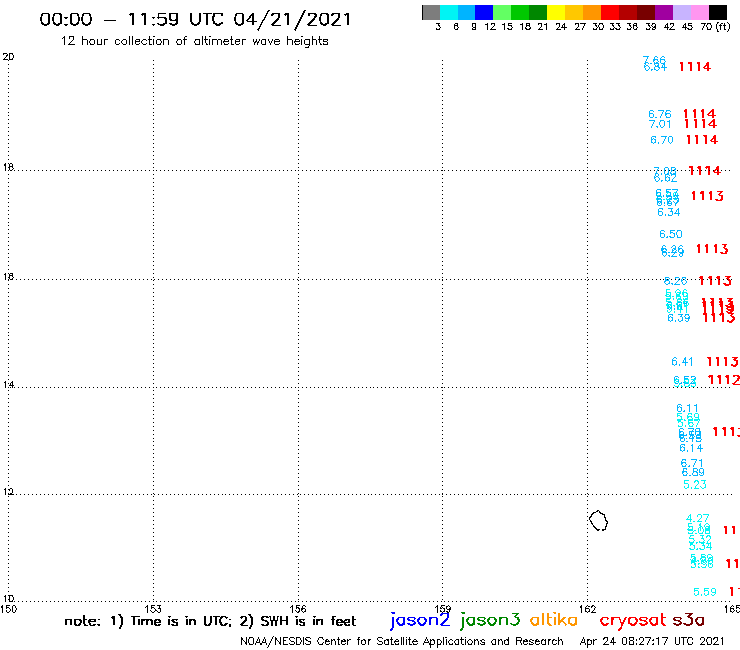Viewport: 740px width, 650px height.
Task: Select the cyan legend color swatch
Action: tap(449, 12)
